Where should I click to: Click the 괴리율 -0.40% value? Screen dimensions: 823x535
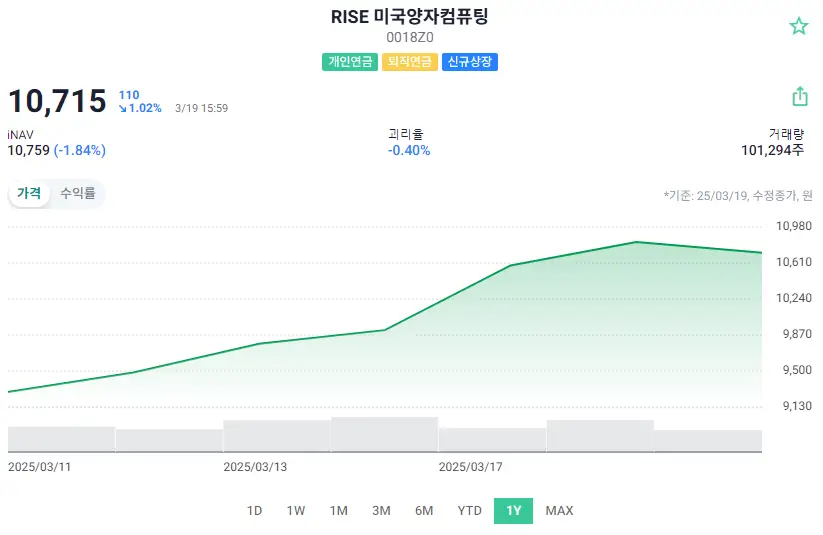point(409,150)
